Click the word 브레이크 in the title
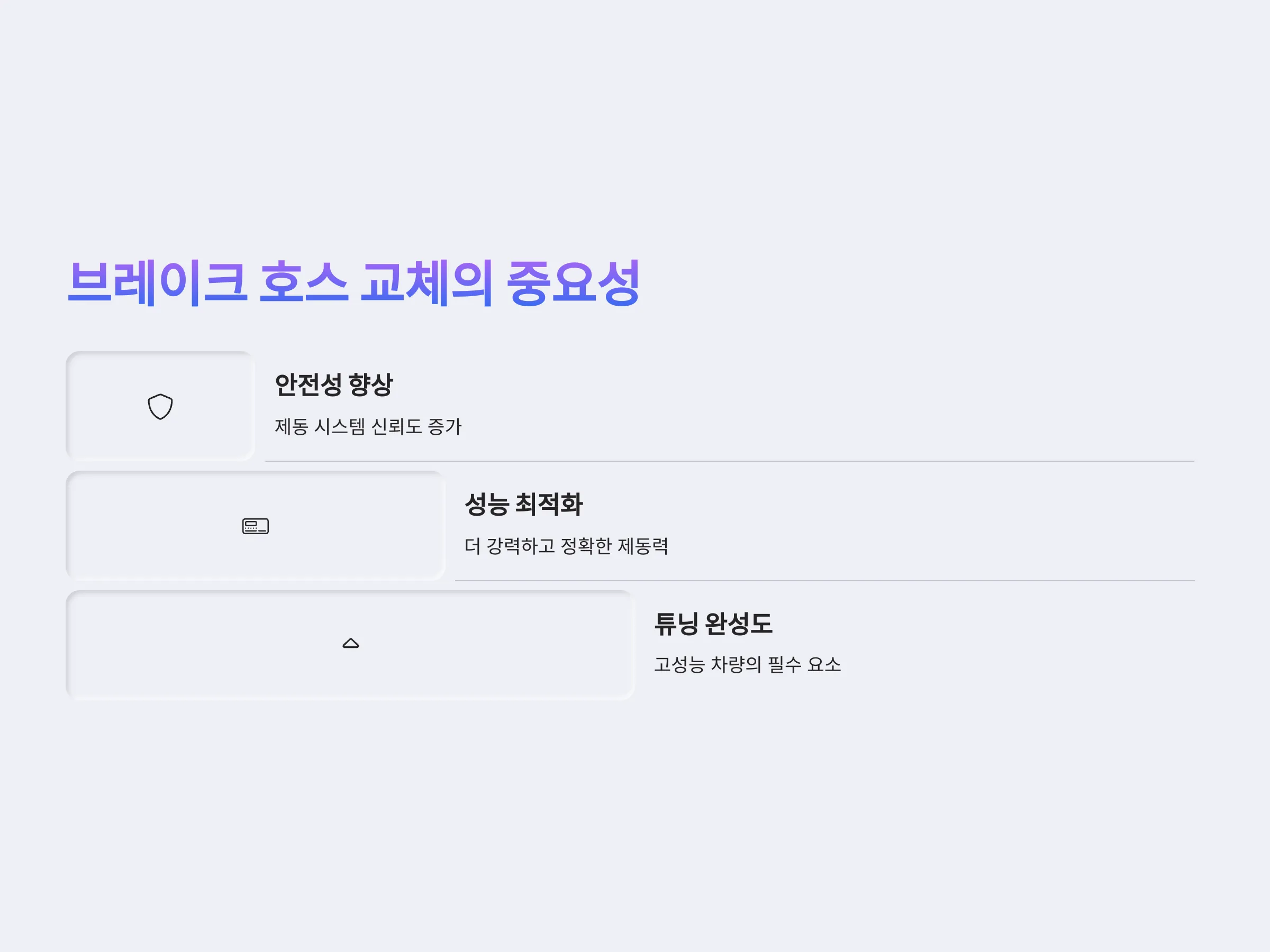Screen dimensions: 1270x952 pyautogui.click(x=158, y=282)
